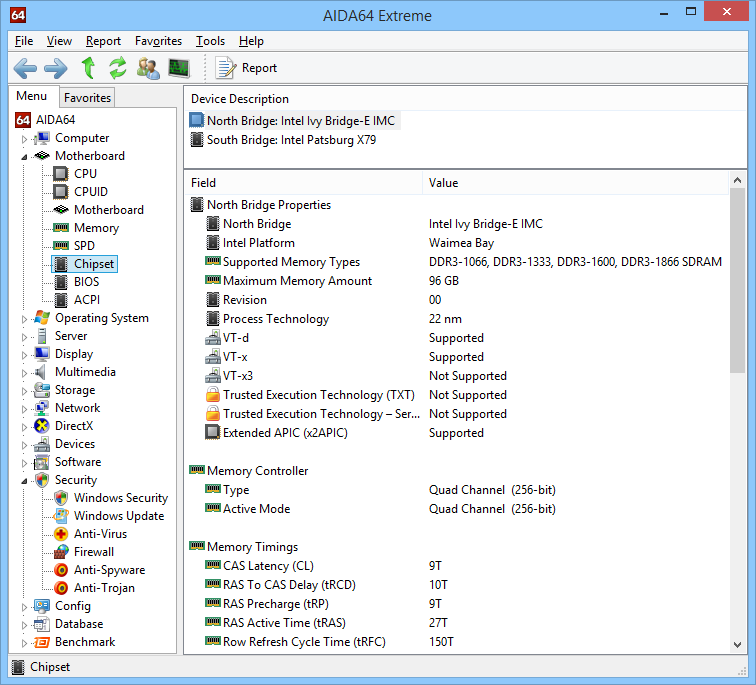Click the green Up arrow toolbar icon

pyautogui.click(x=88, y=68)
